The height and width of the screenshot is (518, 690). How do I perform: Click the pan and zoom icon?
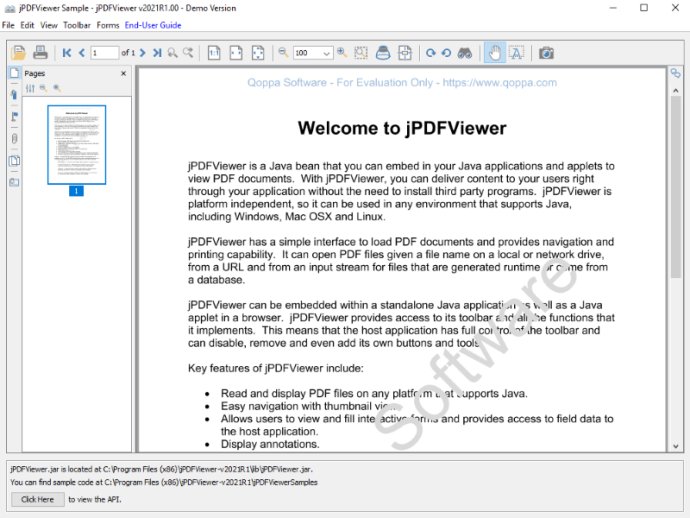(405, 53)
